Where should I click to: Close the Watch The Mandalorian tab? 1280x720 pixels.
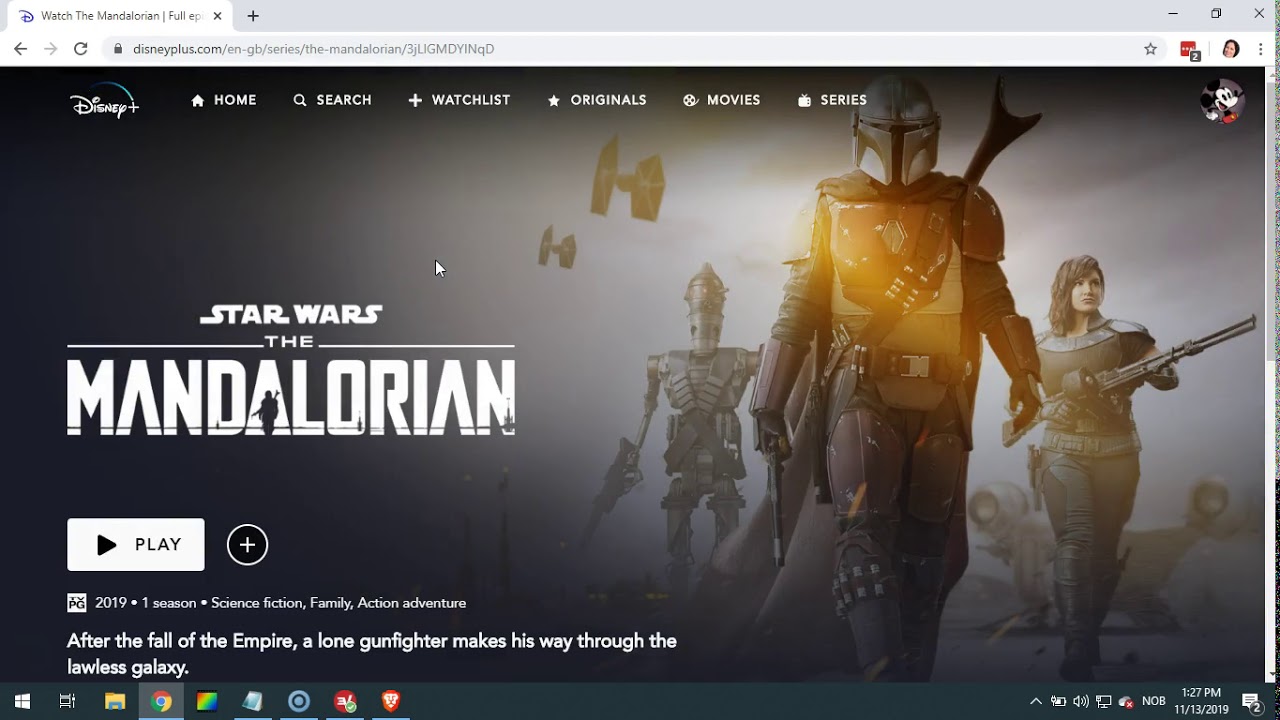[x=218, y=16]
